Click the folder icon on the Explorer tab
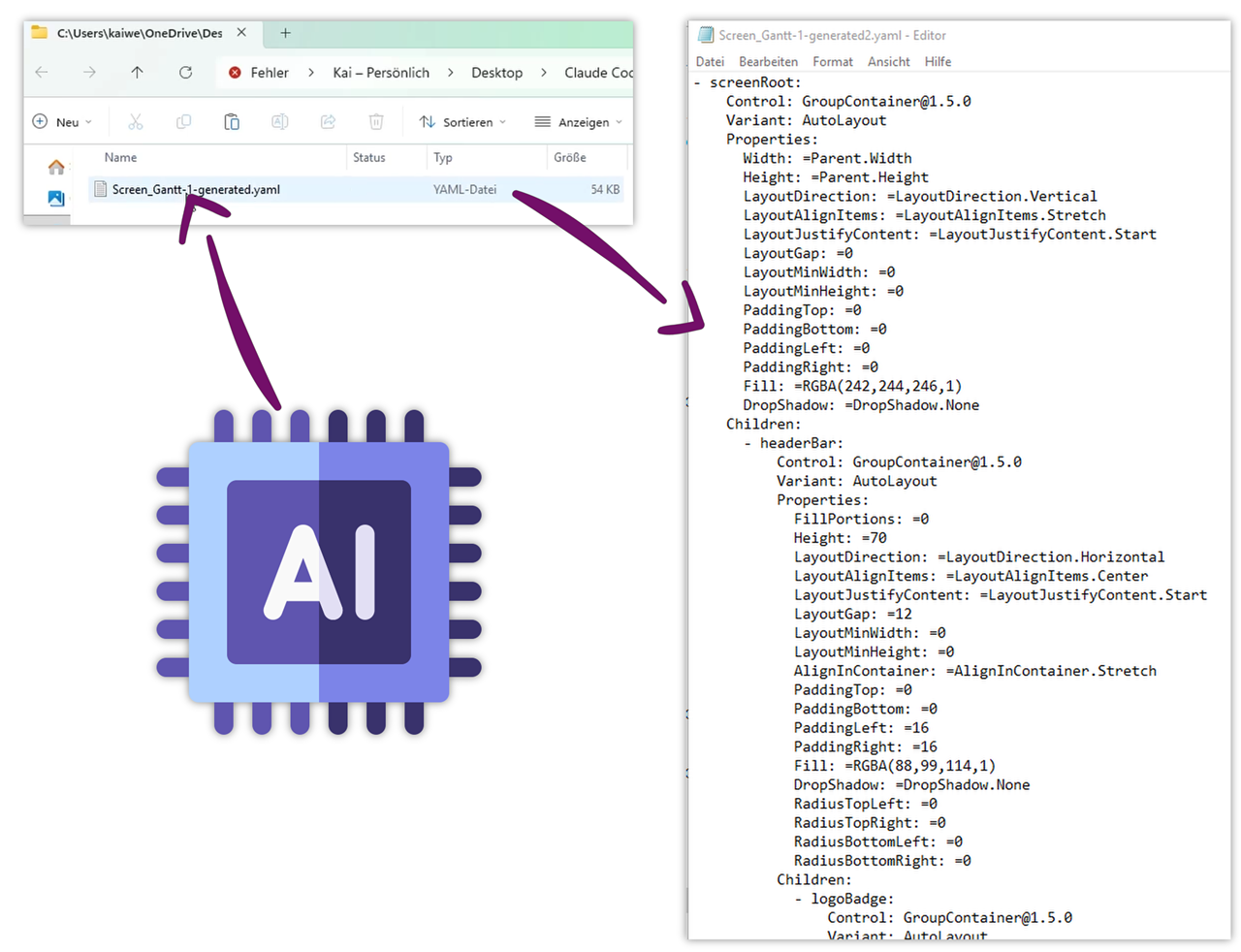This screenshot has width=1241, height=952. [39, 33]
